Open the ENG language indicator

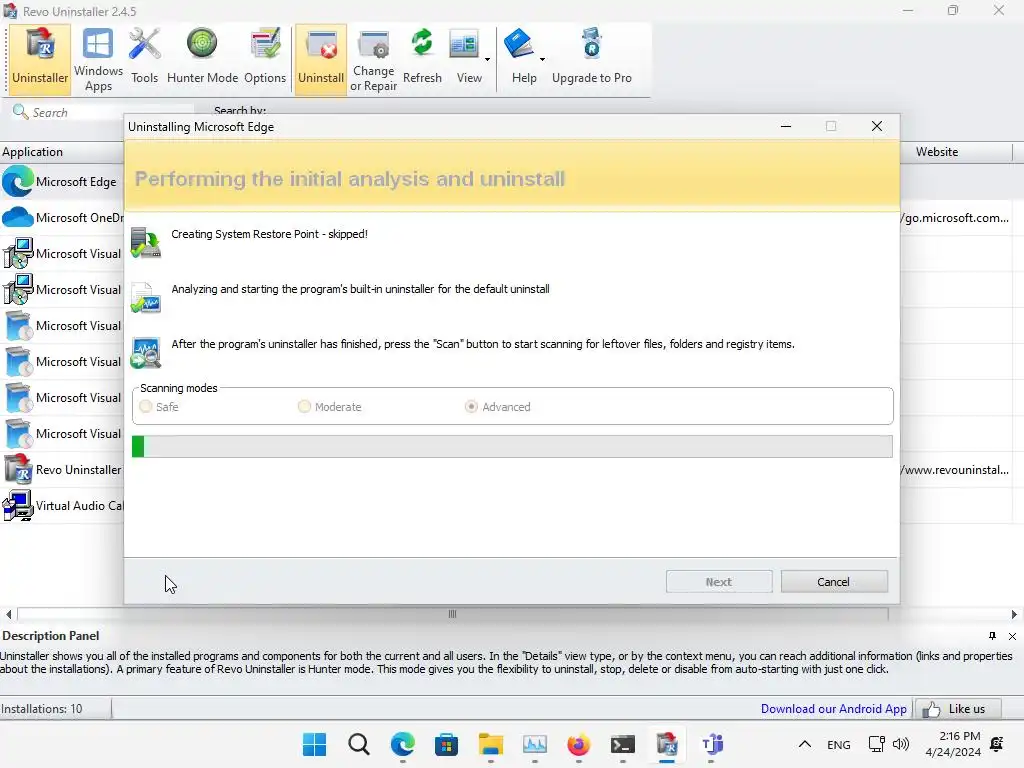839,744
